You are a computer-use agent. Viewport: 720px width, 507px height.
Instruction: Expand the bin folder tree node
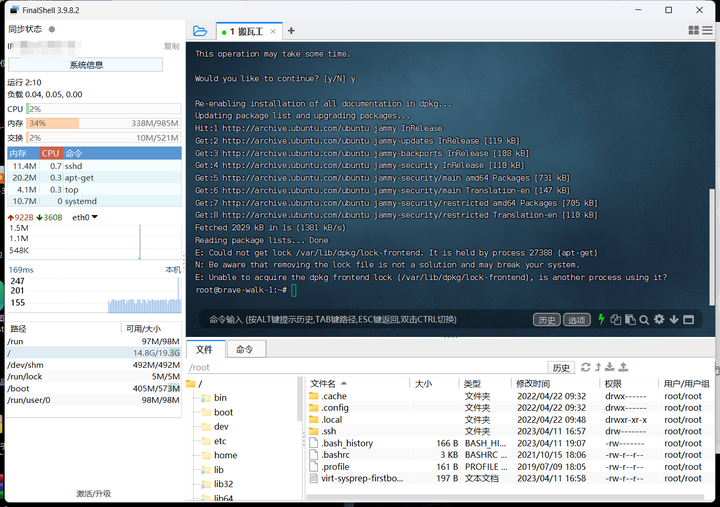[x=220, y=398]
